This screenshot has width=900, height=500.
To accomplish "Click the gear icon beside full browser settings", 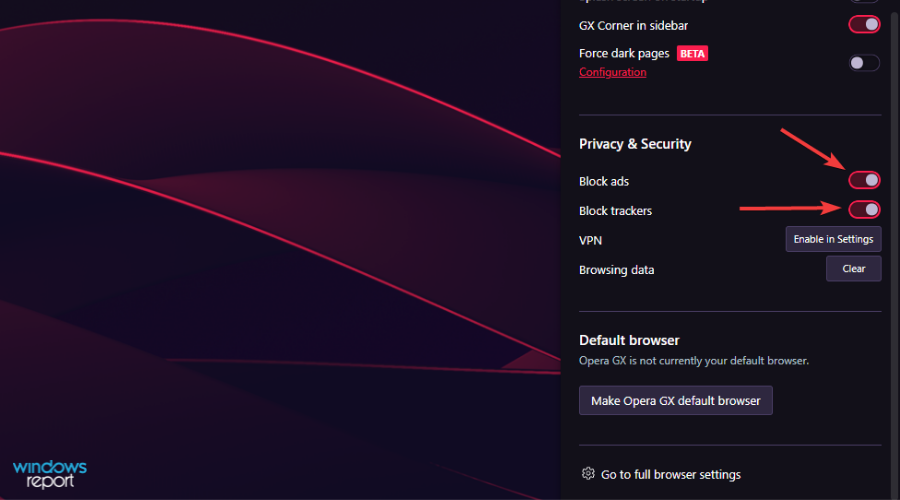I will [x=588, y=474].
